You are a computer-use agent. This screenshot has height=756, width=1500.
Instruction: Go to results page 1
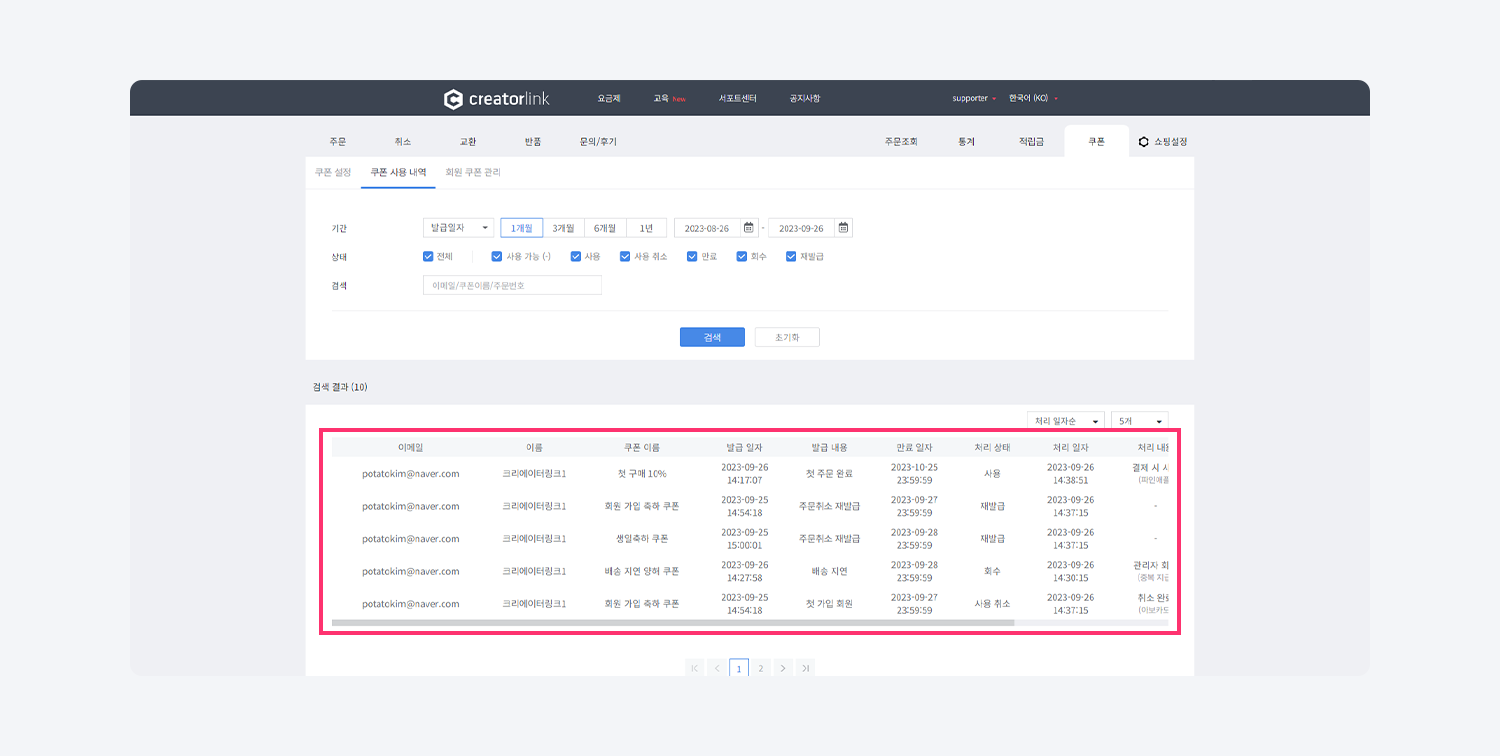coord(739,668)
